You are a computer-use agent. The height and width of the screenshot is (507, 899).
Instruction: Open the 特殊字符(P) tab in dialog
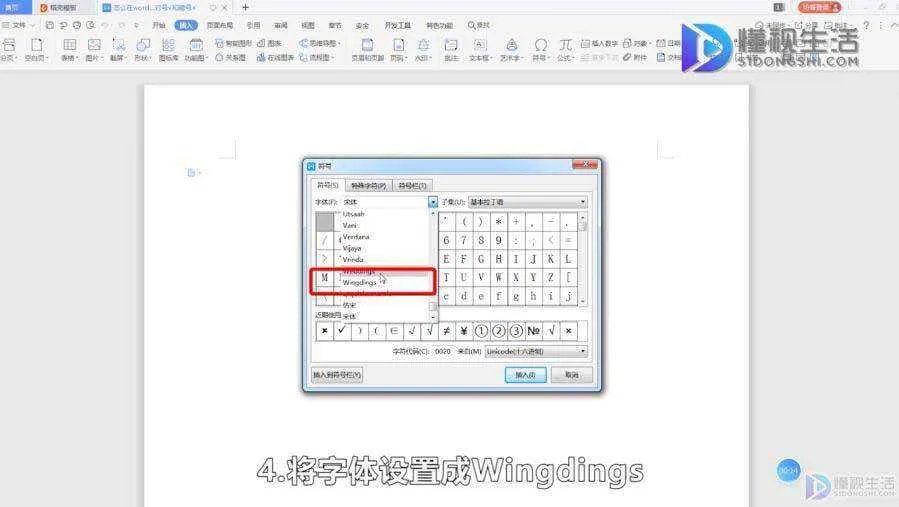[x=368, y=186]
